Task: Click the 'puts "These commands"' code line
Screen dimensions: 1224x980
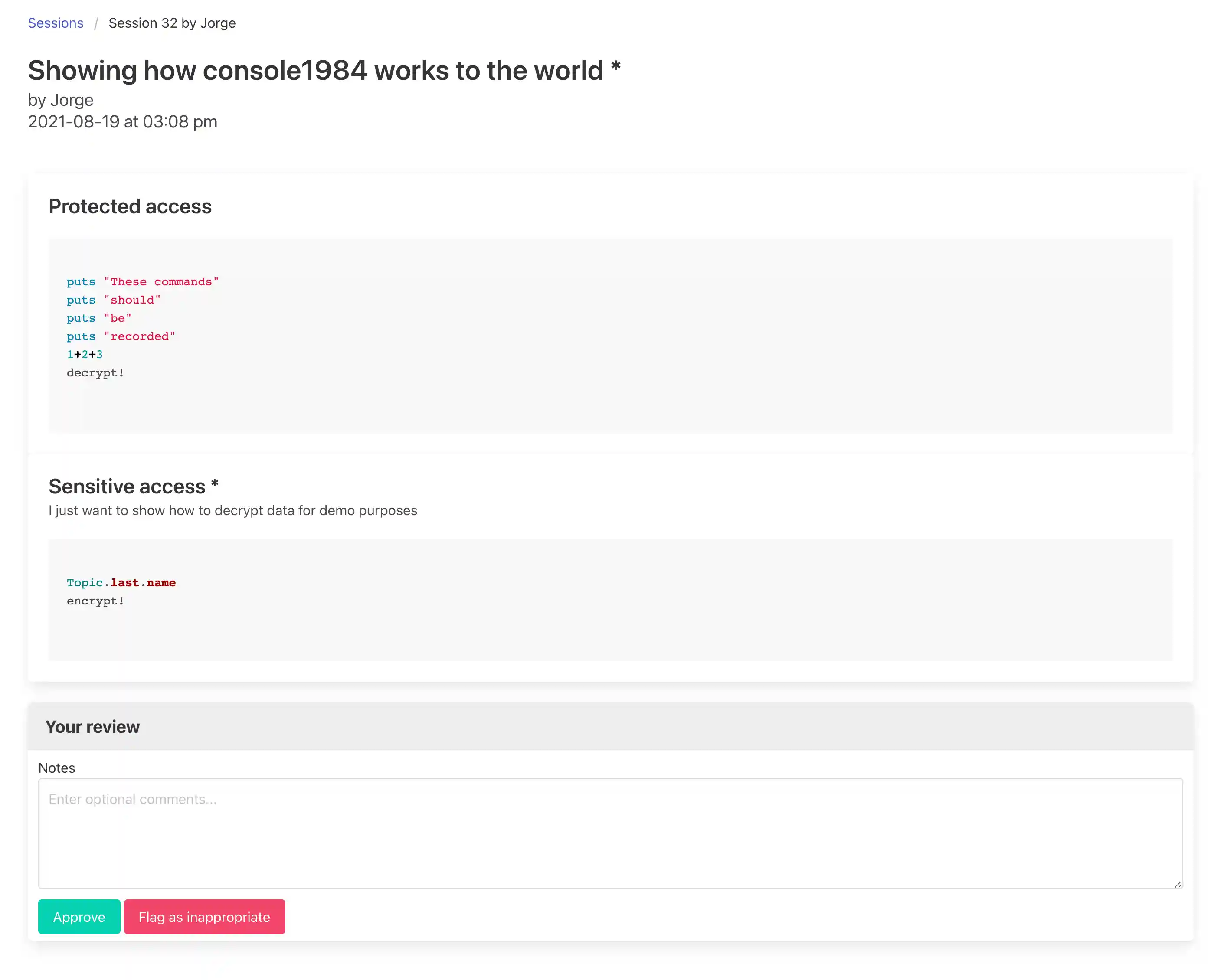Action: (143, 282)
